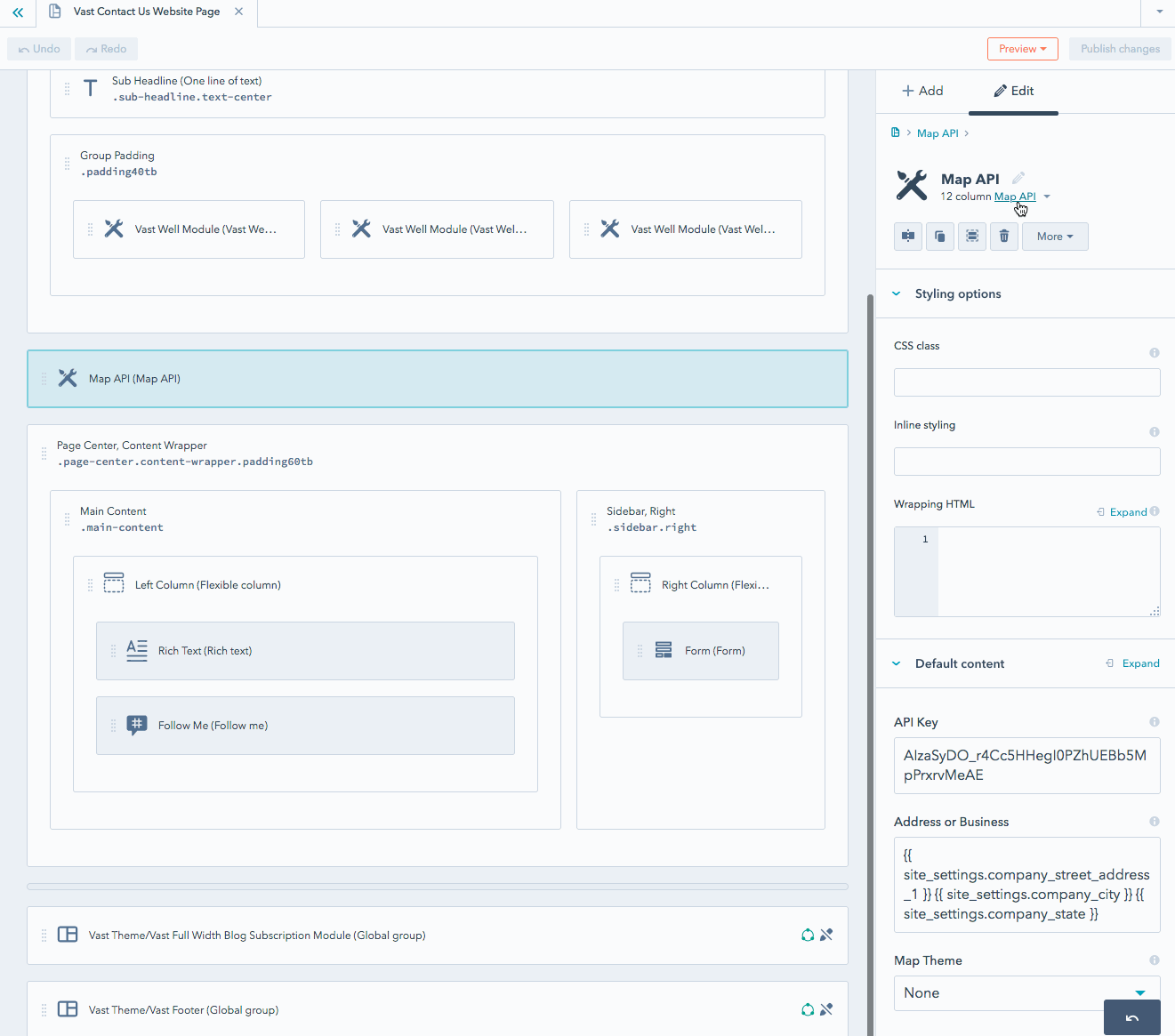
Task: Select the Form module icon
Action: 664,650
